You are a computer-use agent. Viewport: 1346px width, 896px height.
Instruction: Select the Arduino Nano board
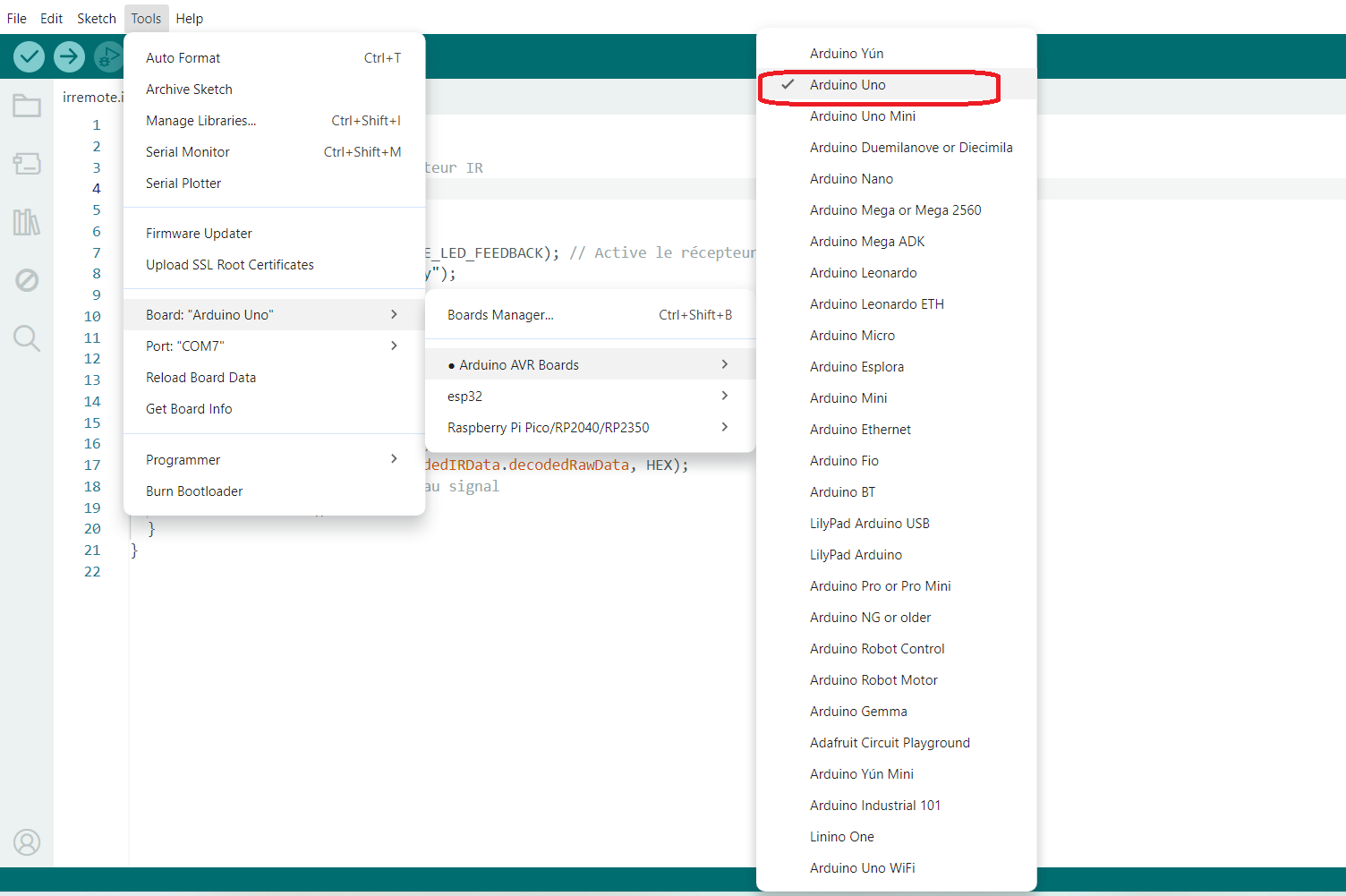pos(897,179)
